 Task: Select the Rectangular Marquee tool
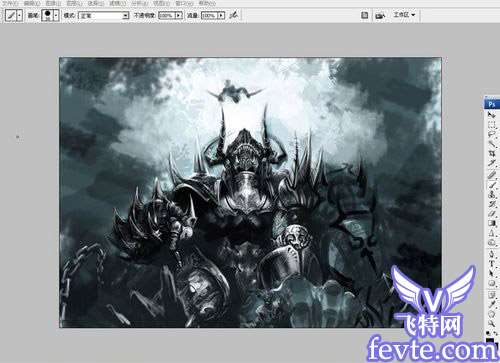coord(492,125)
